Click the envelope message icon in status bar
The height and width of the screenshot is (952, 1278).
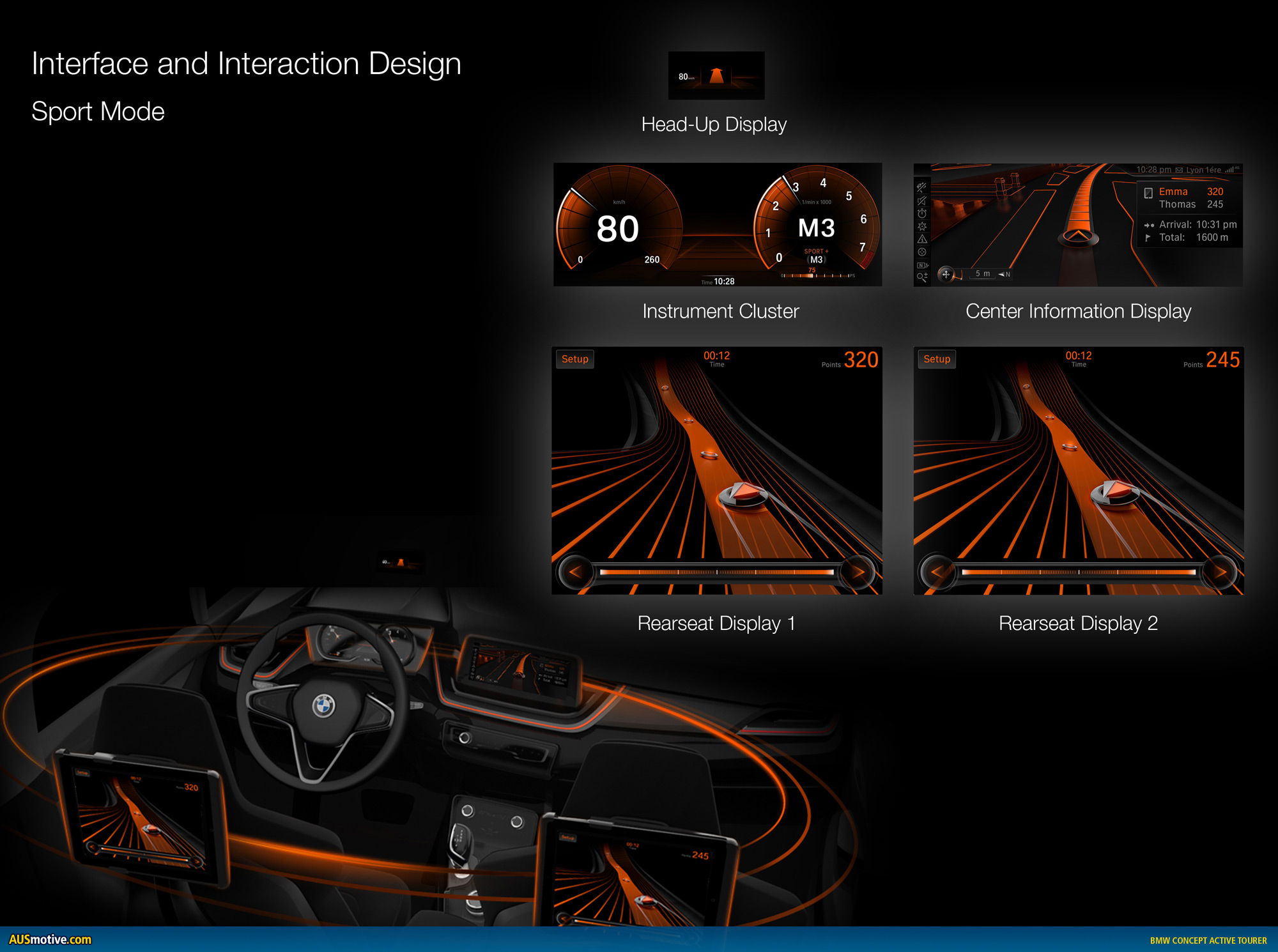1179,170
